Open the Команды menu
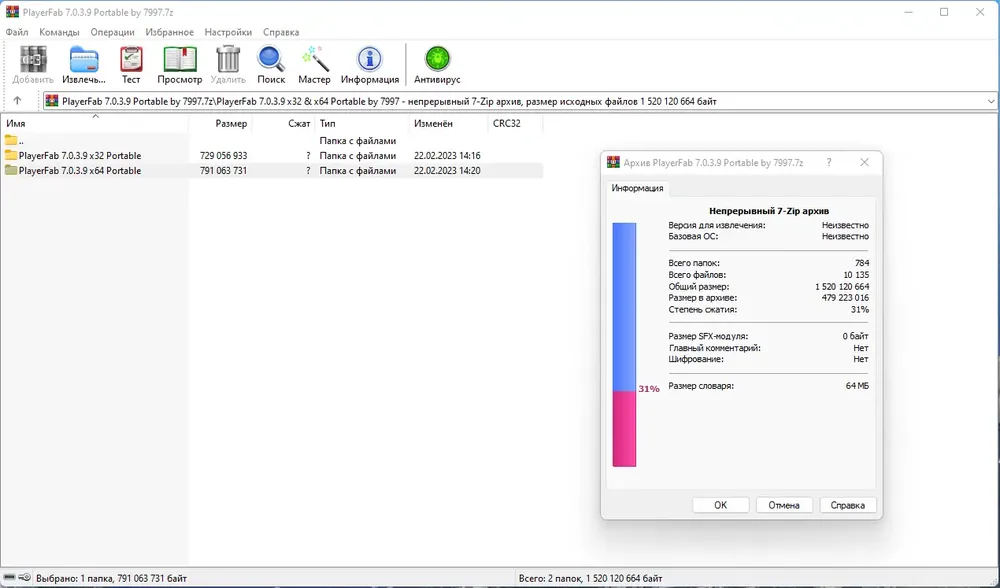Image resolution: width=1000 pixels, height=588 pixels. (59, 32)
